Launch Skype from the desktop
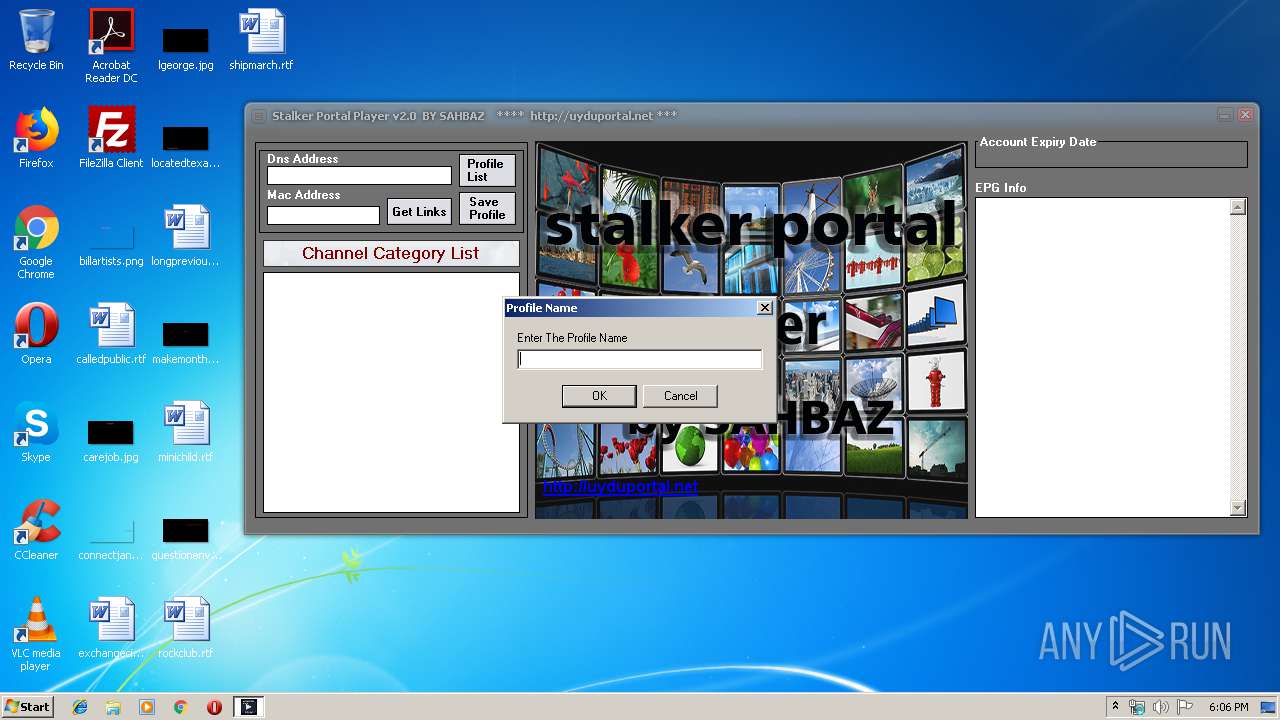This screenshot has width=1280, height=720. click(36, 432)
